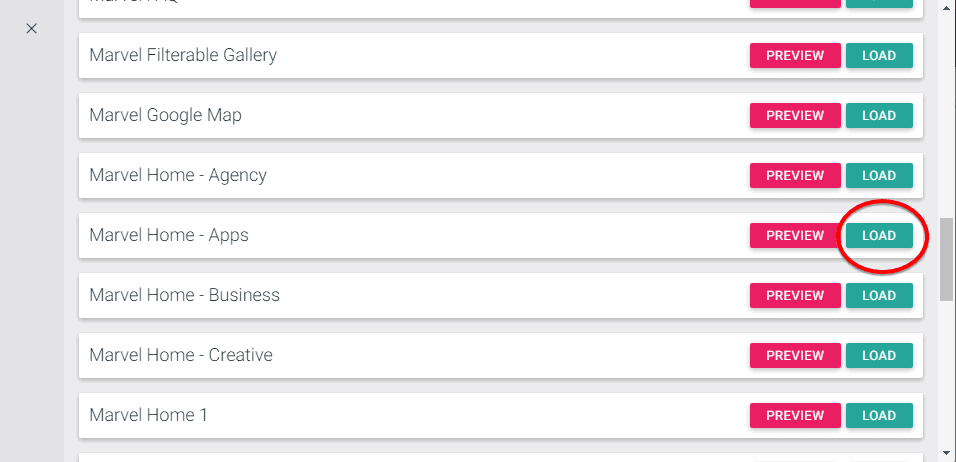Preview the Marvel Home - Creative template
The image size is (956, 462).
795,356
